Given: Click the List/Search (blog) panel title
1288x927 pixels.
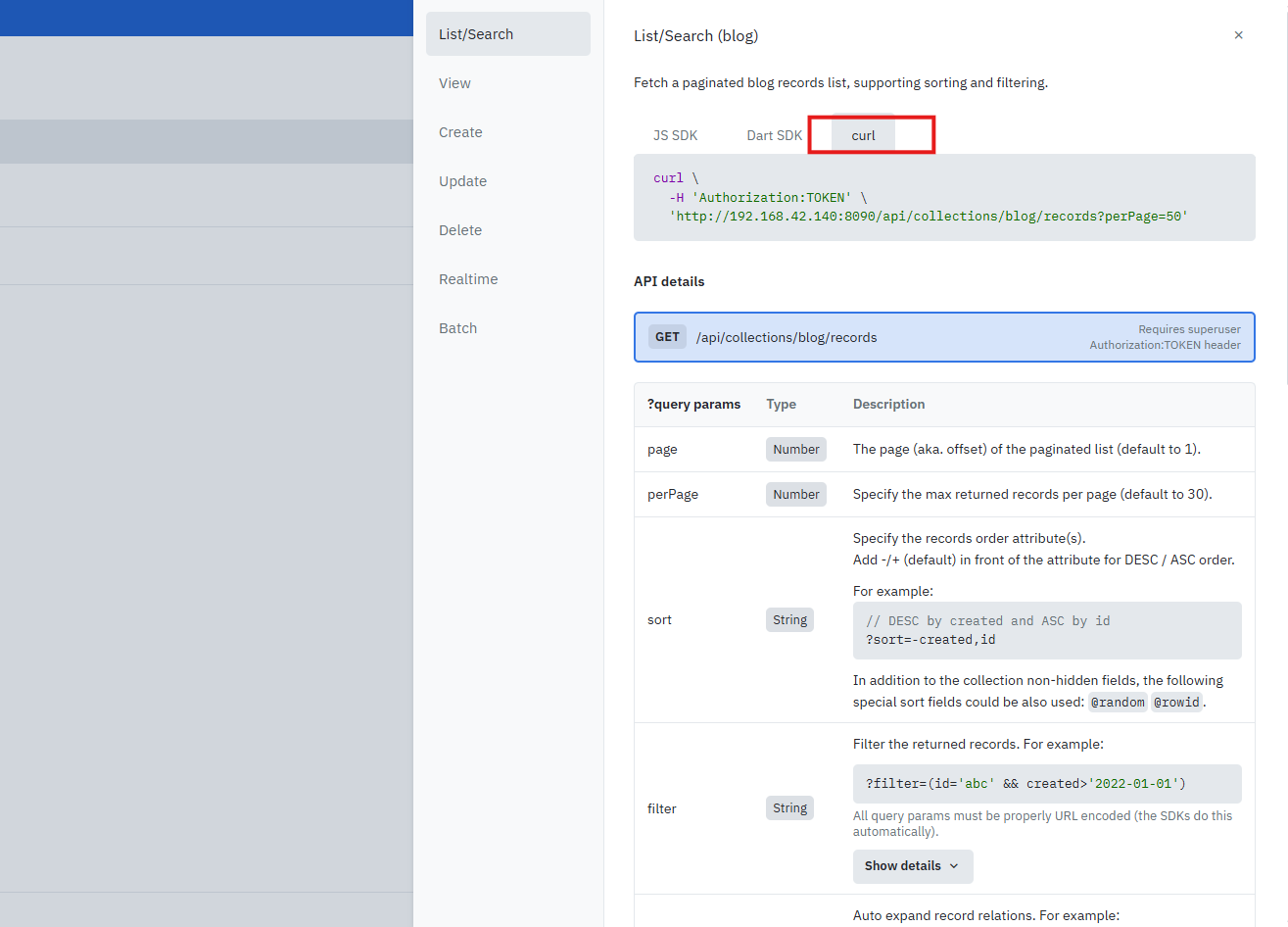Looking at the screenshot, I should point(695,36).
